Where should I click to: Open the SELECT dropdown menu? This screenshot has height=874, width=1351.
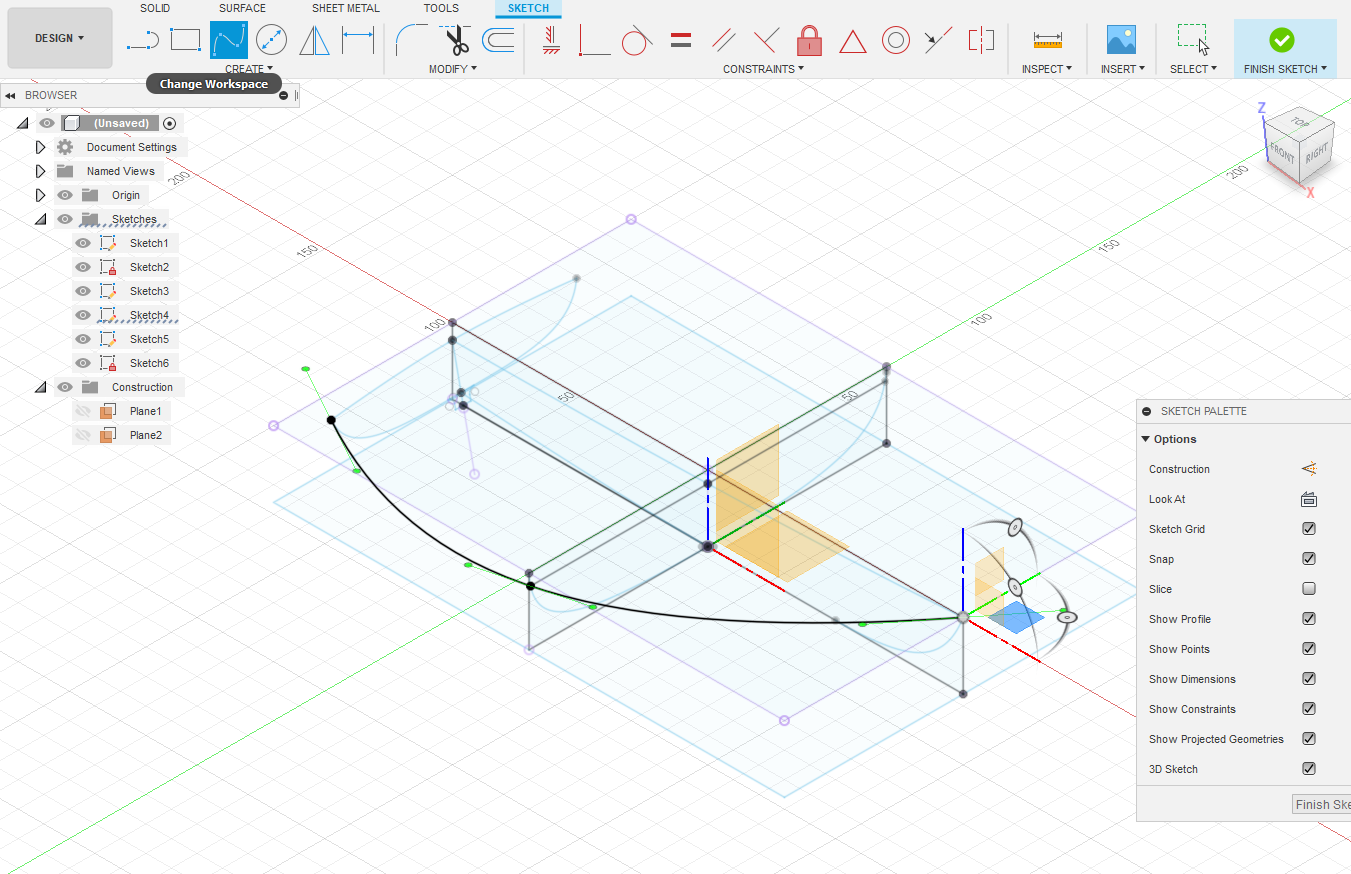coord(1194,69)
